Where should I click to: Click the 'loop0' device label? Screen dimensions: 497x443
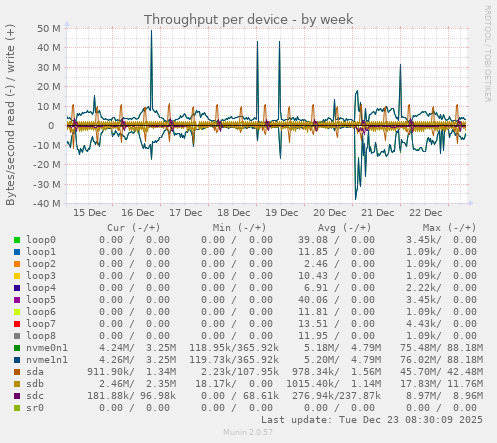click(x=41, y=240)
